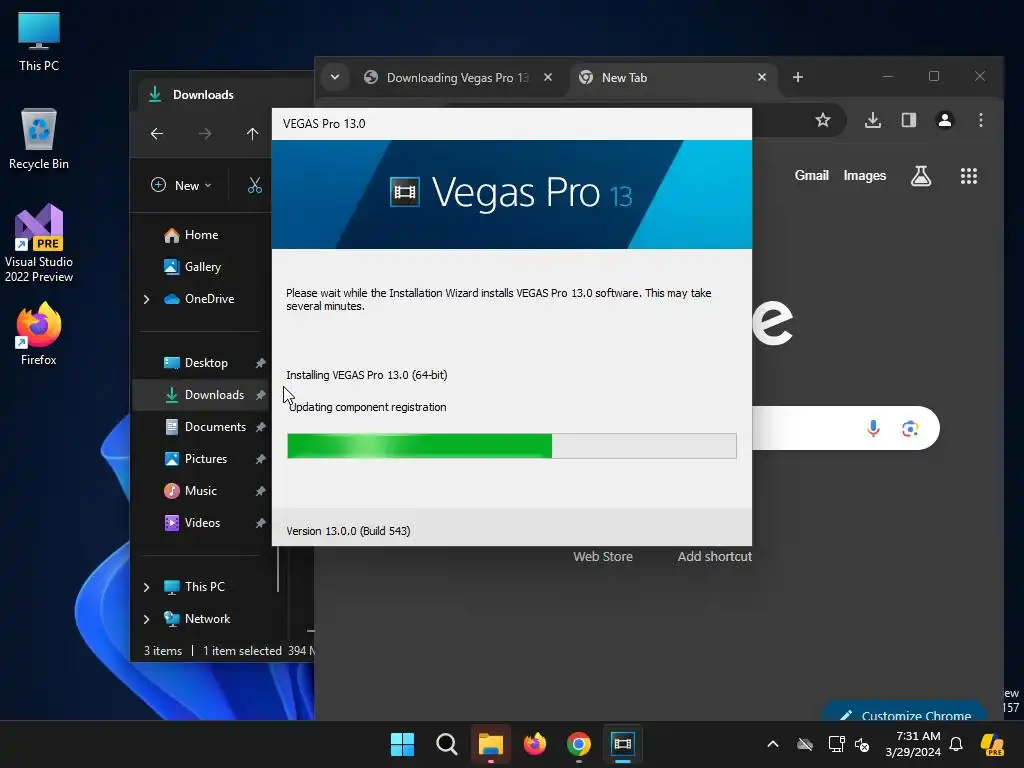Toggle the Chrome side panel icon

tap(908, 120)
